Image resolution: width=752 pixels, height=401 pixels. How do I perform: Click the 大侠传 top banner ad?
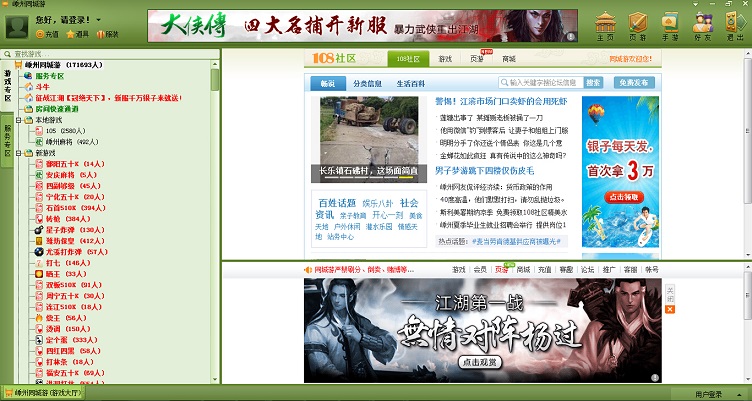coord(363,26)
